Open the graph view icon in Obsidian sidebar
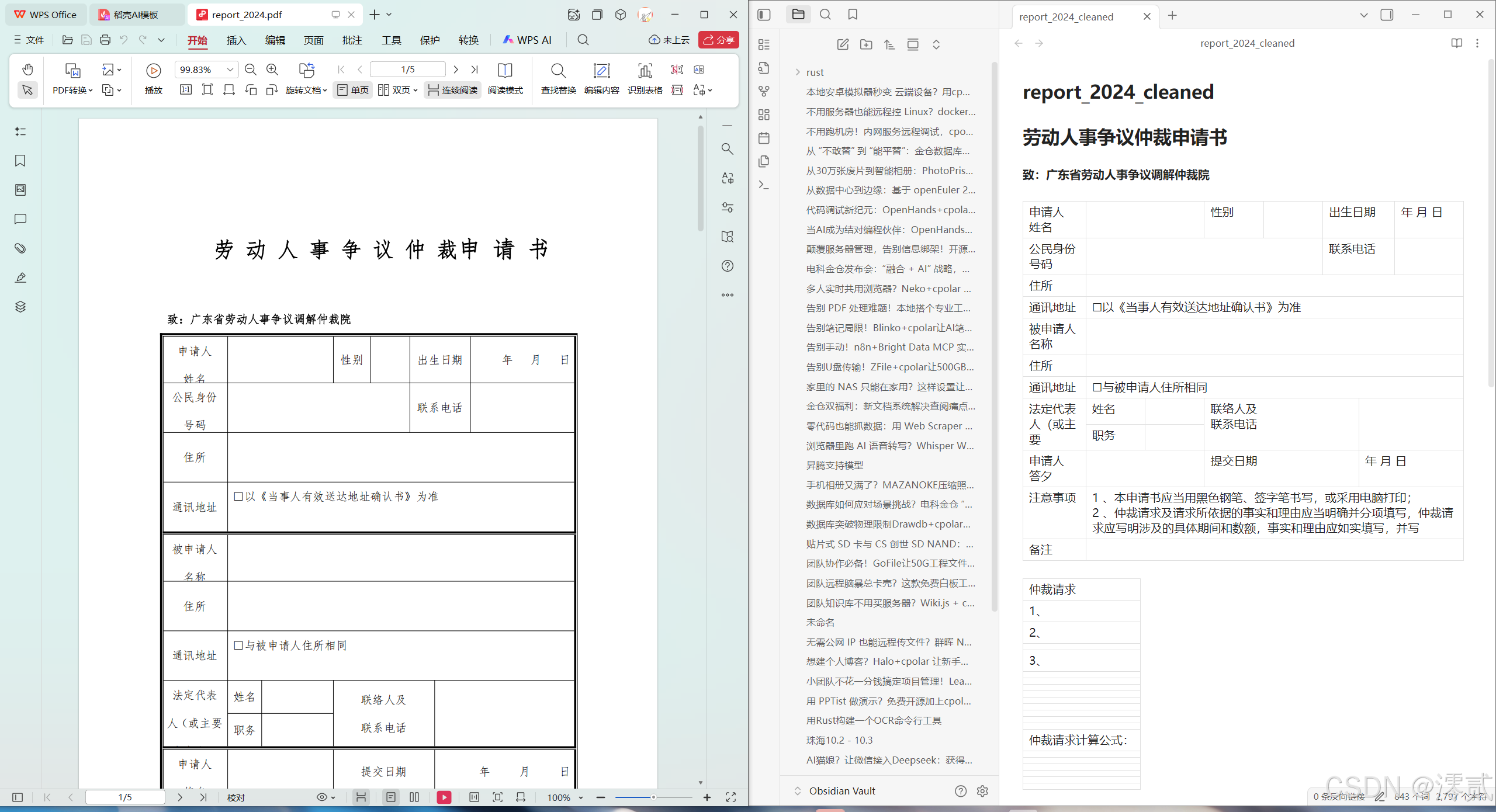This screenshot has height=812, width=1496. tap(764, 91)
